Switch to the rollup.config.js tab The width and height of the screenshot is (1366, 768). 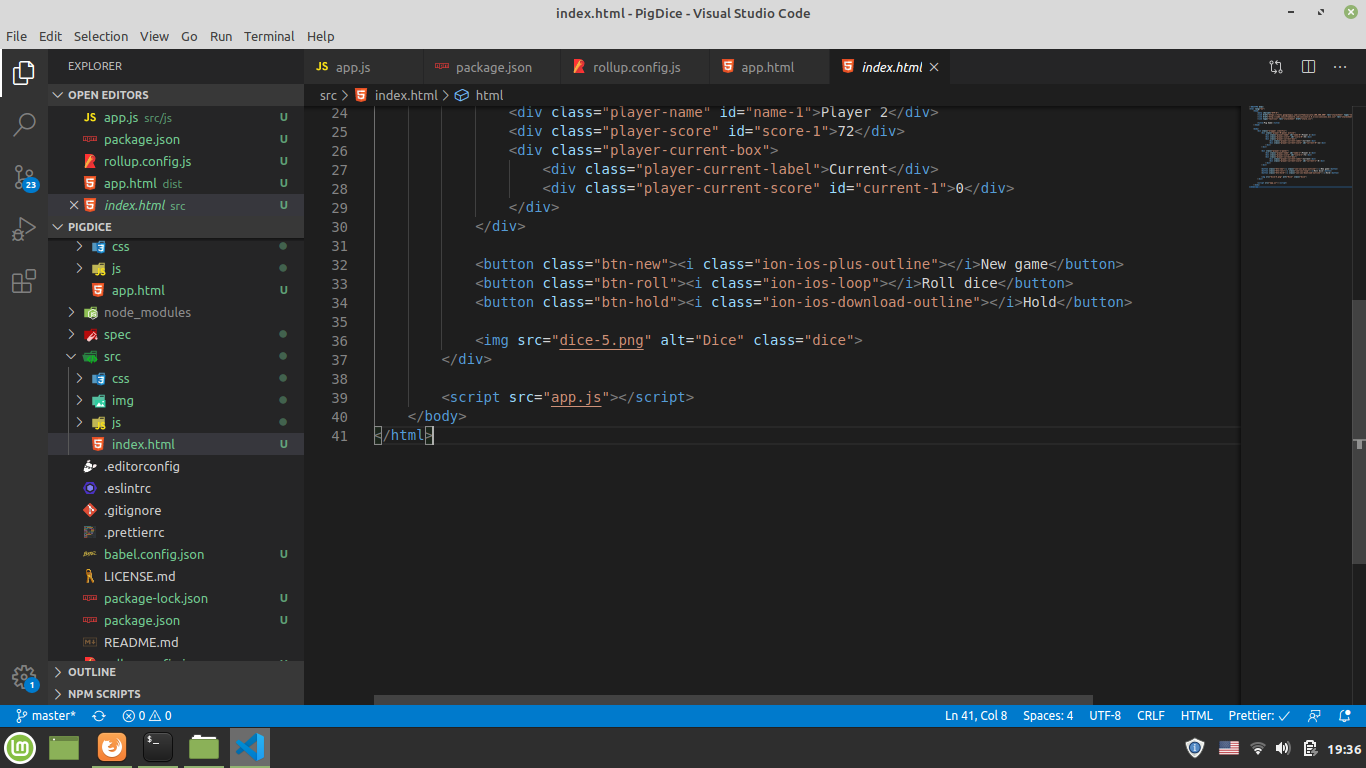[x=636, y=67]
